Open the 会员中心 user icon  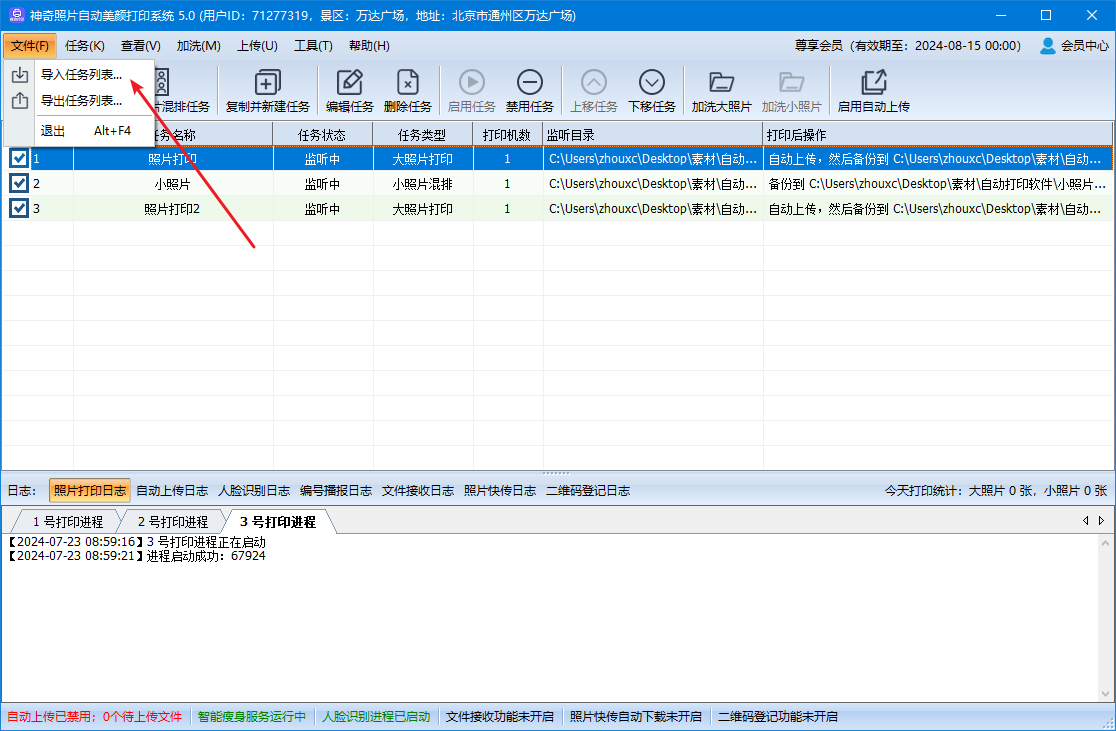click(x=1047, y=45)
